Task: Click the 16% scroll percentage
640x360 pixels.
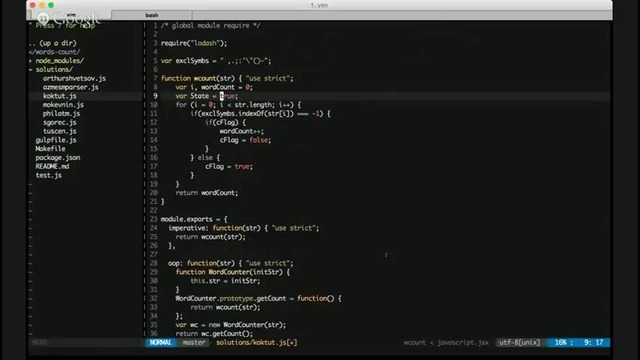Action: tap(561, 342)
